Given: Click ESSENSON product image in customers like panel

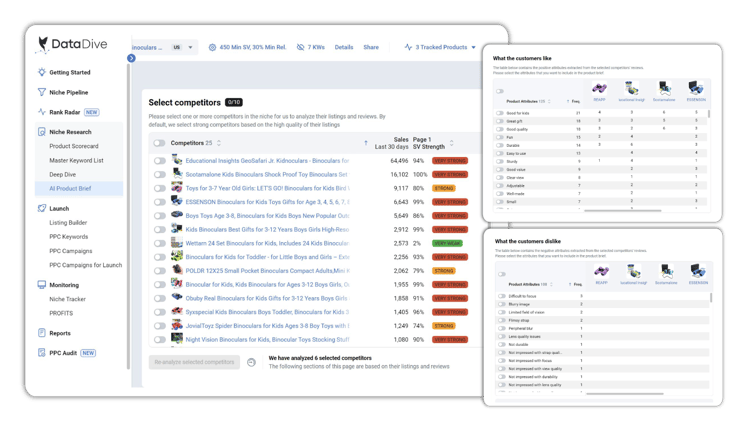Looking at the screenshot, I should [696, 88].
